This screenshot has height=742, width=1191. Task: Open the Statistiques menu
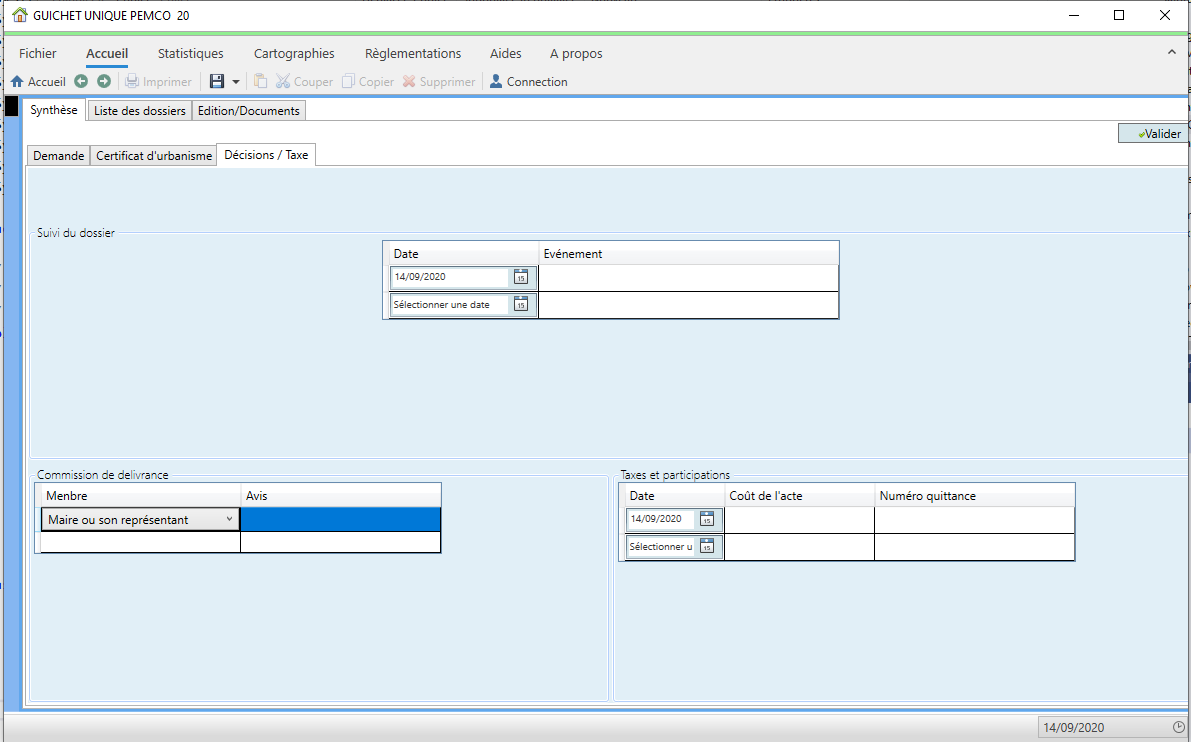pos(191,53)
